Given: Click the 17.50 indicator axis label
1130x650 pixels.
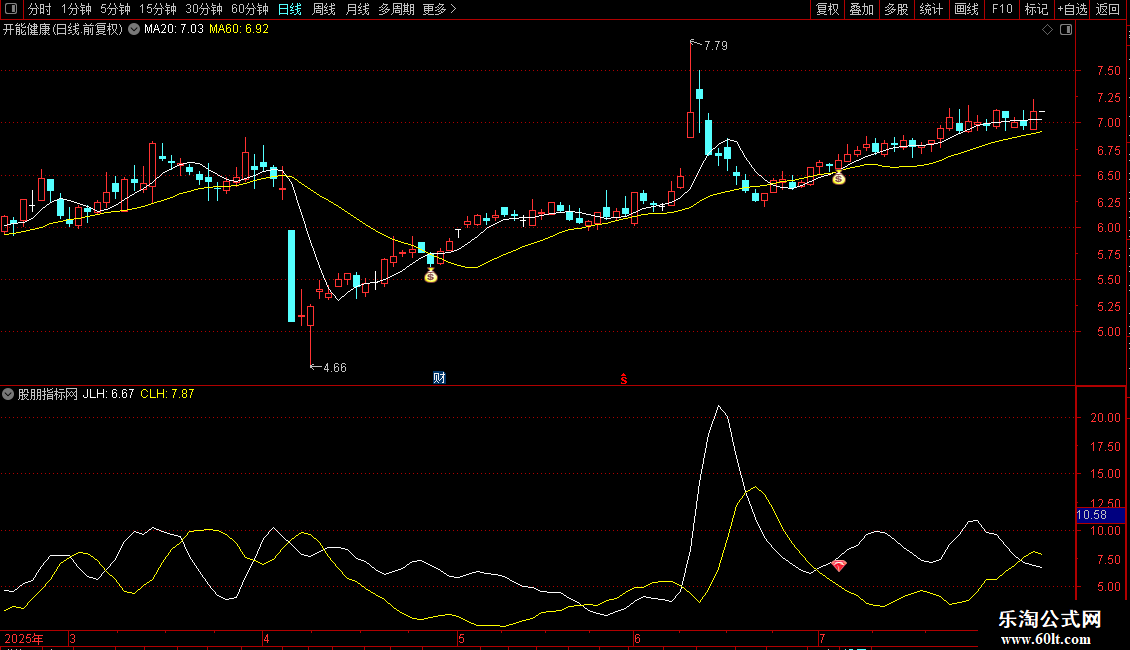Looking at the screenshot, I should pos(1105,447).
